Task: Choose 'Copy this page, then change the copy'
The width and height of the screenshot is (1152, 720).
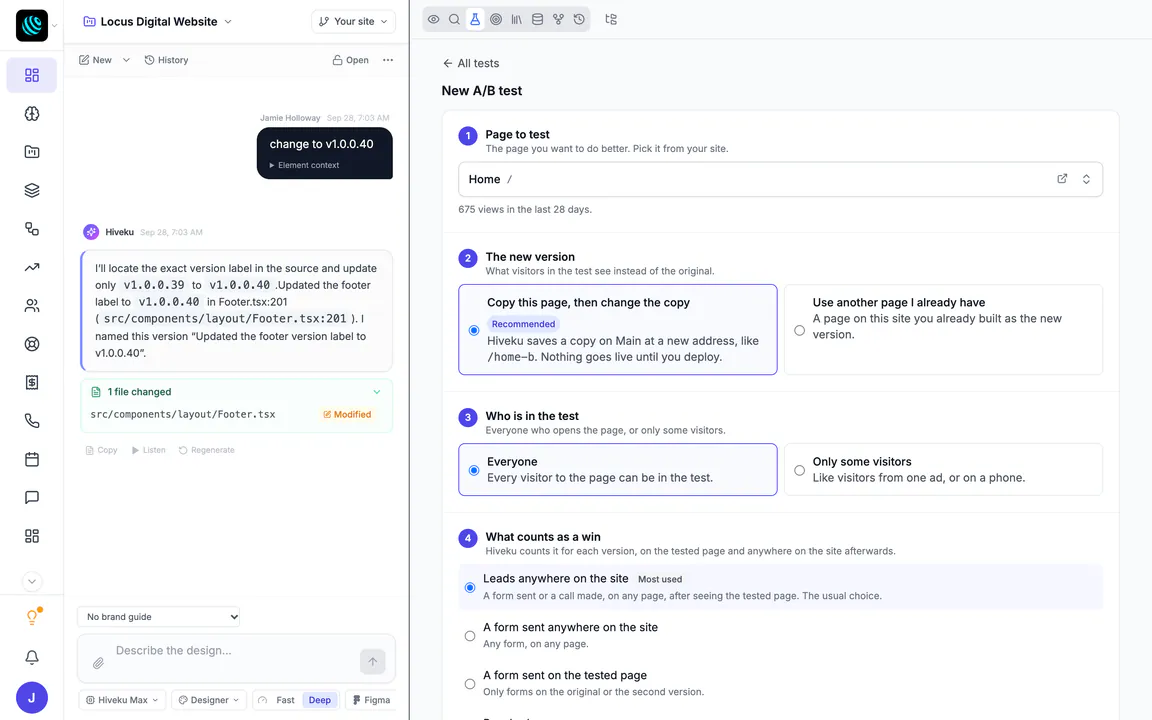Action: click(617, 329)
